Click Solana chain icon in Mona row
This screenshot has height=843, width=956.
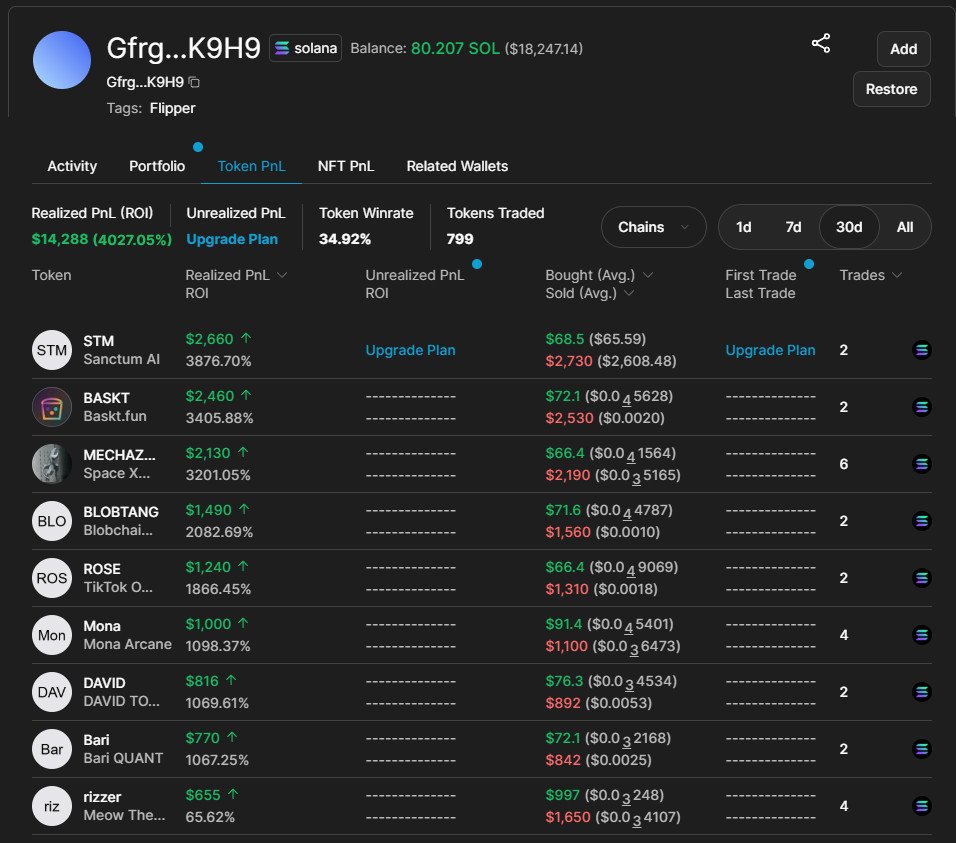tap(922, 635)
